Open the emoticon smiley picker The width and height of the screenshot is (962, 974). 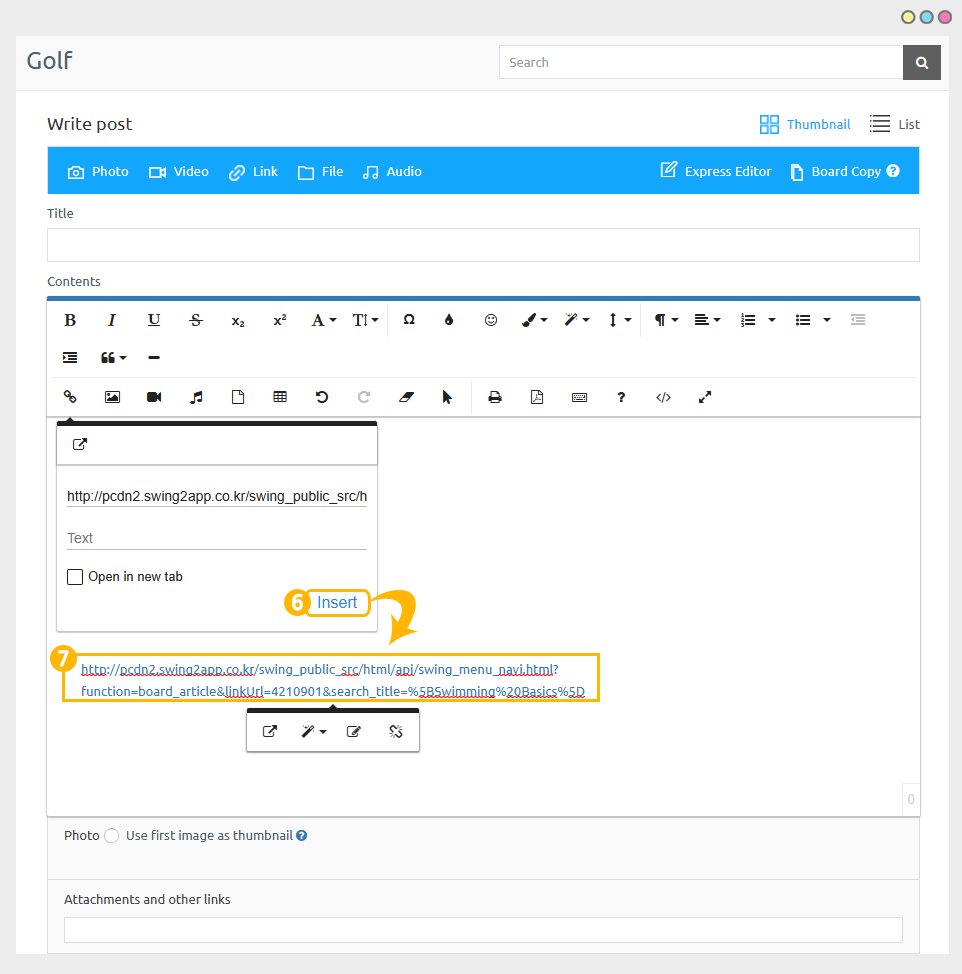491,320
